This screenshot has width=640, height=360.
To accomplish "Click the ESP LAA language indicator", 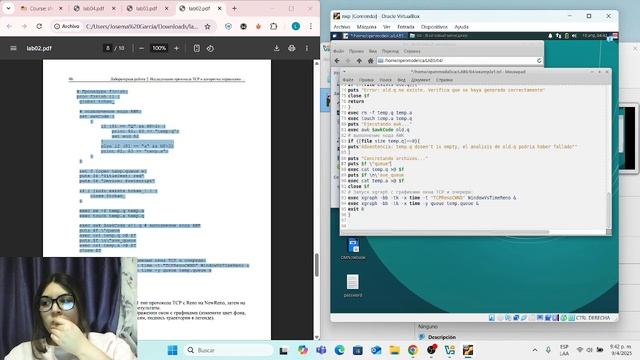I will point(564,350).
